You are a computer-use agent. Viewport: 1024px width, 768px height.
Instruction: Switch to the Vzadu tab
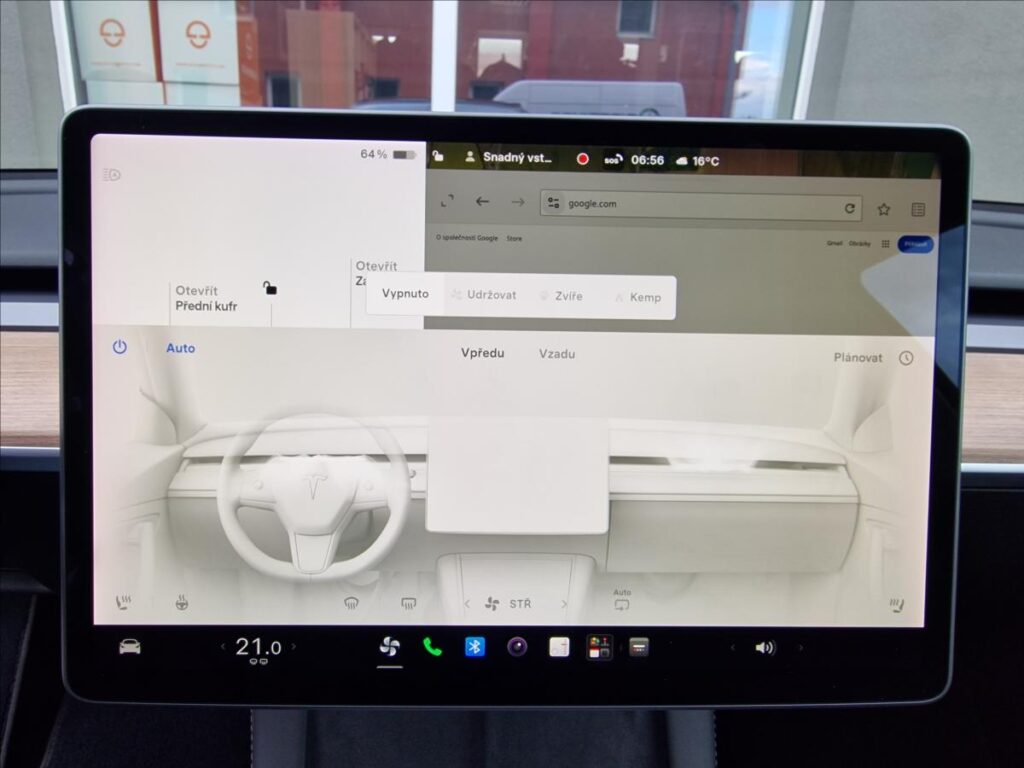tap(557, 354)
